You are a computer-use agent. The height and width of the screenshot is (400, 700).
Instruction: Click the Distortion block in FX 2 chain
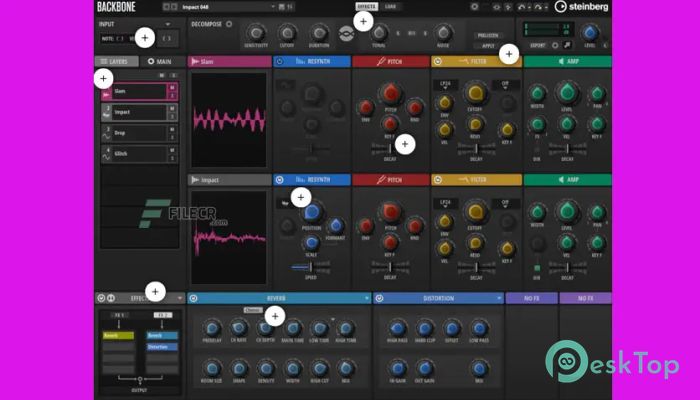[162, 347]
